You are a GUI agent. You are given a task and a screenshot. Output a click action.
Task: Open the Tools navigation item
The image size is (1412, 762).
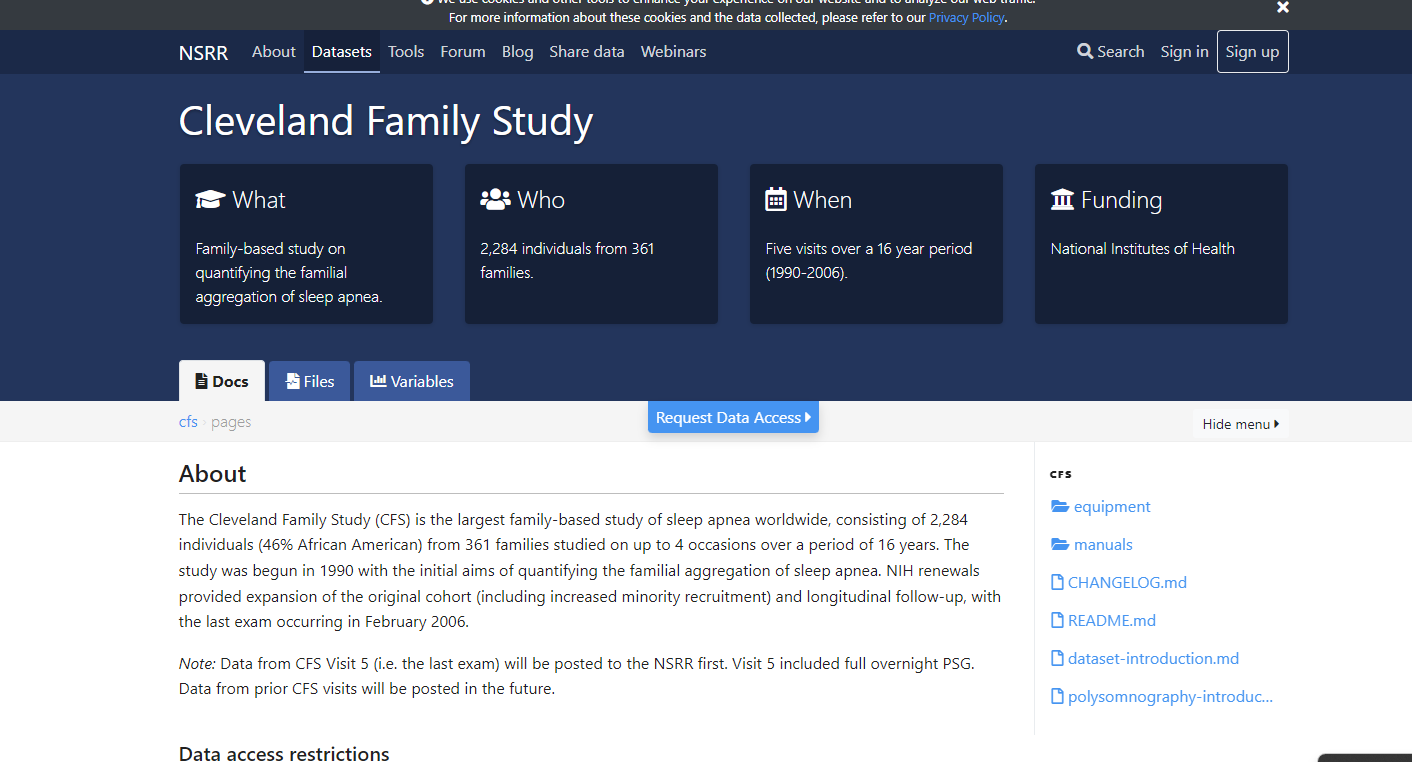click(406, 52)
